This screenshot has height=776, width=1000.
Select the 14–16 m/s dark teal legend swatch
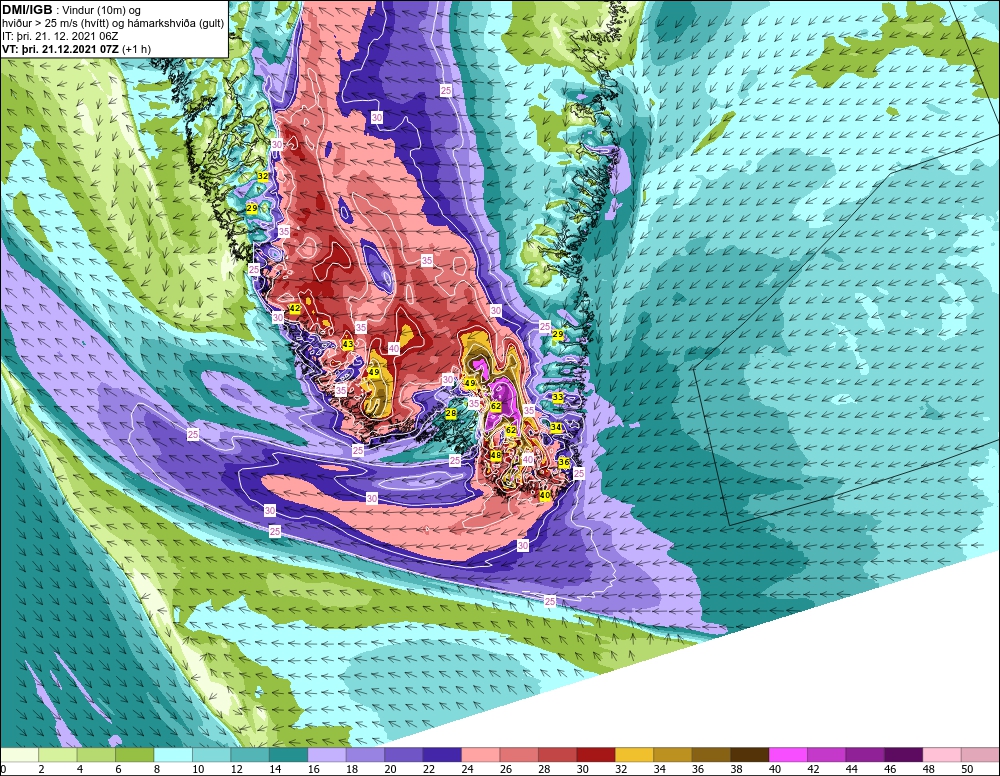pos(288,755)
